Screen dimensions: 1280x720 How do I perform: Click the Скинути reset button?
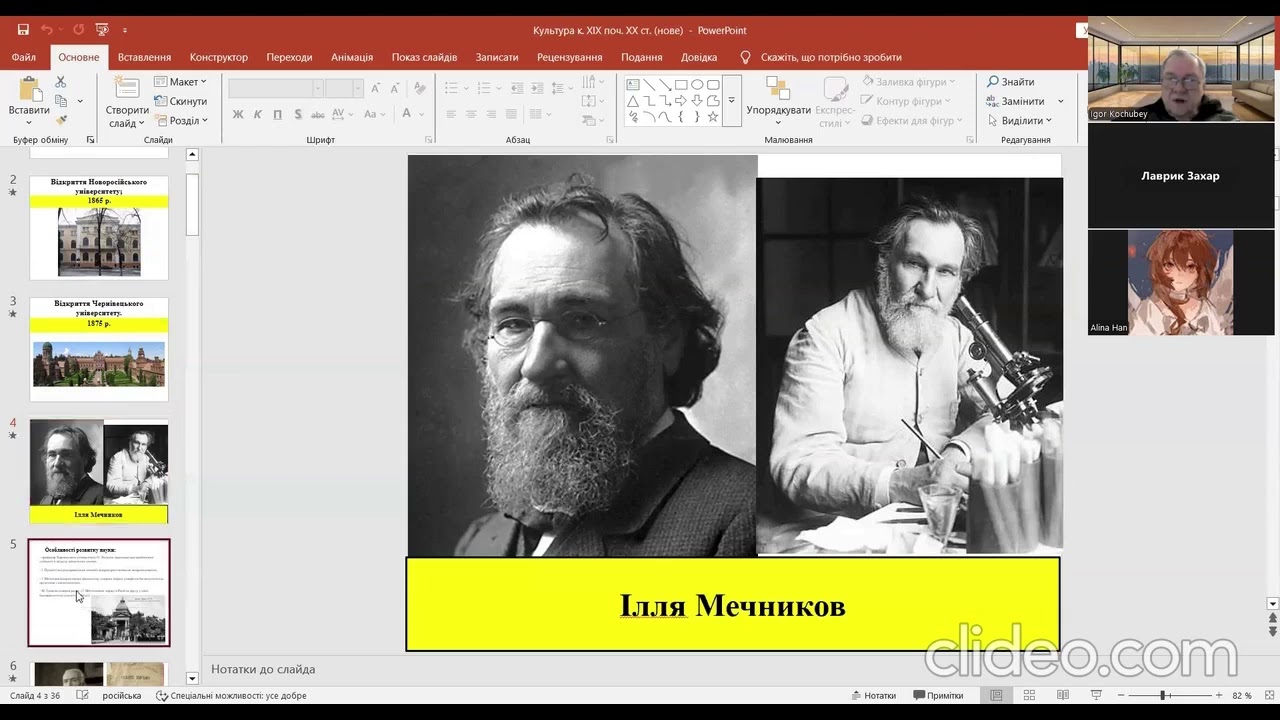[x=180, y=101]
